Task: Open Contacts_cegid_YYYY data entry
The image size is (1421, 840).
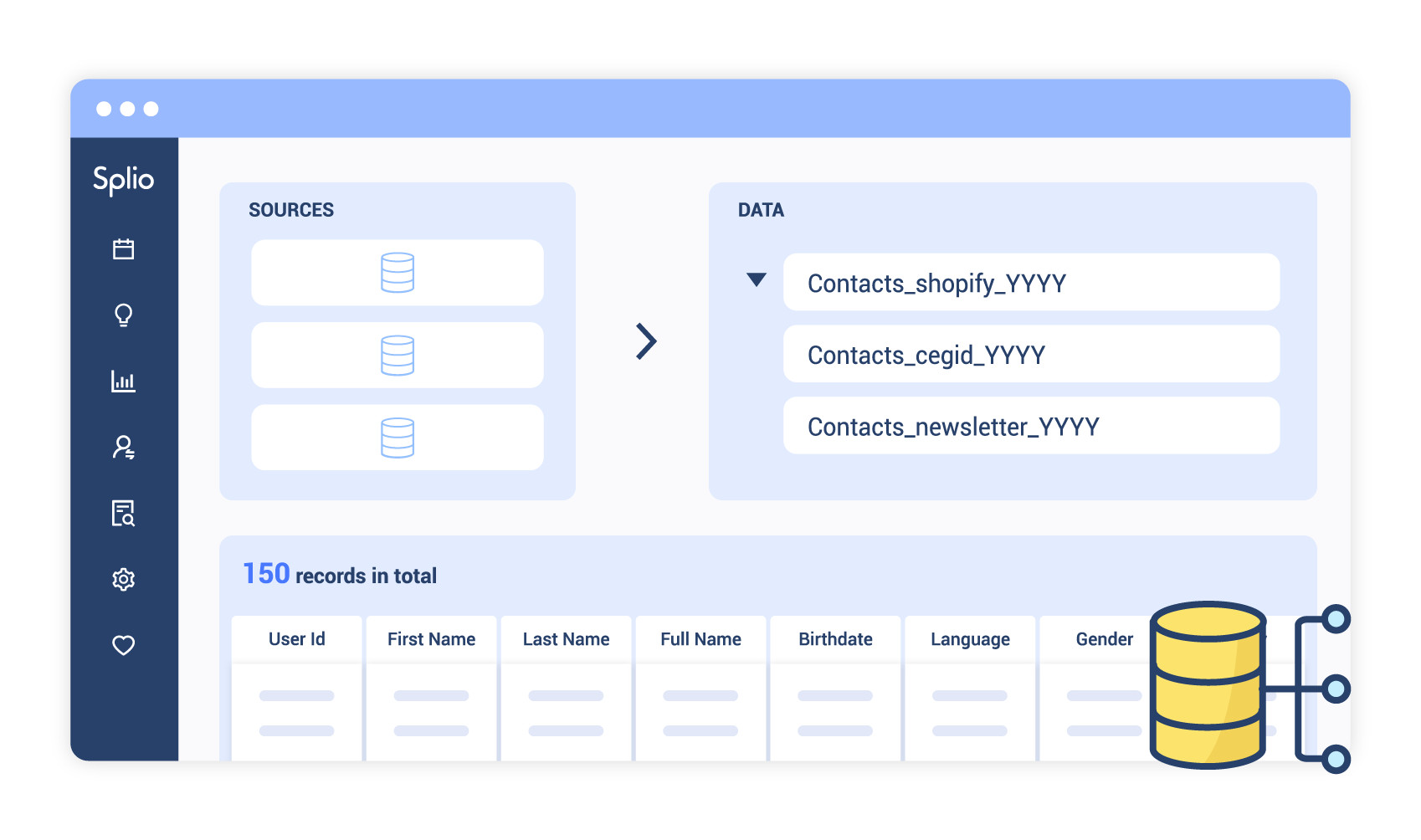Action: (x=1031, y=355)
